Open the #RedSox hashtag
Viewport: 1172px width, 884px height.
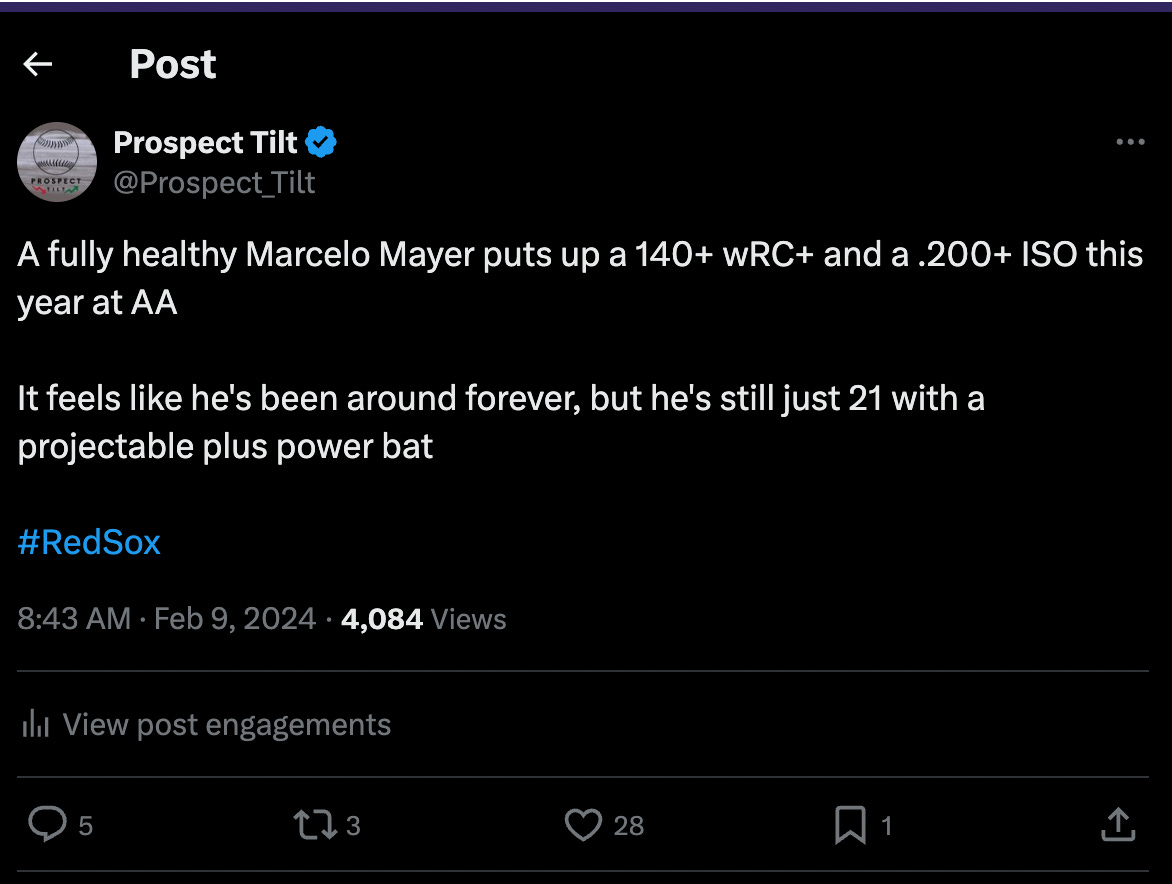tap(89, 543)
